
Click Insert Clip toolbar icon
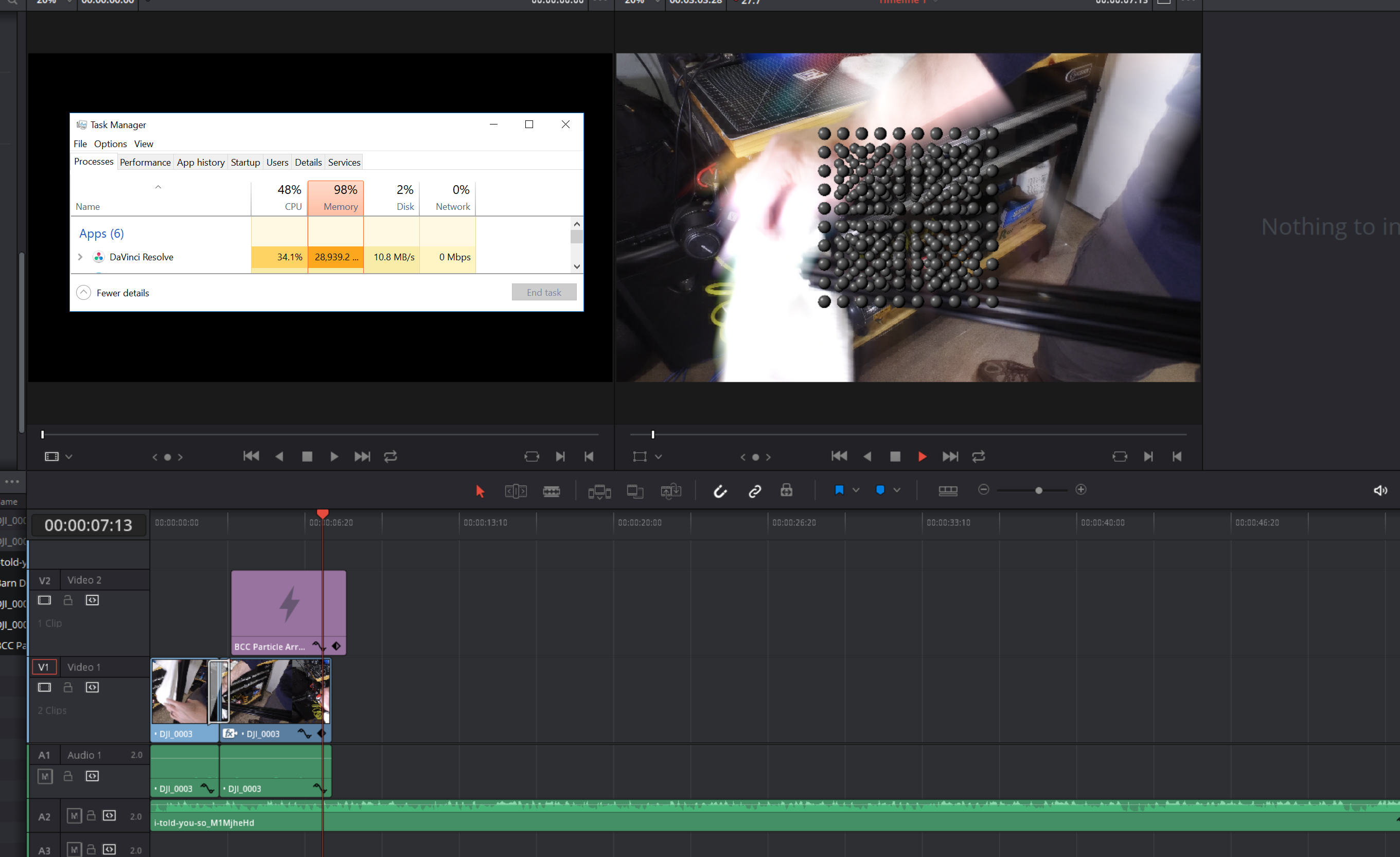pyautogui.click(x=599, y=491)
